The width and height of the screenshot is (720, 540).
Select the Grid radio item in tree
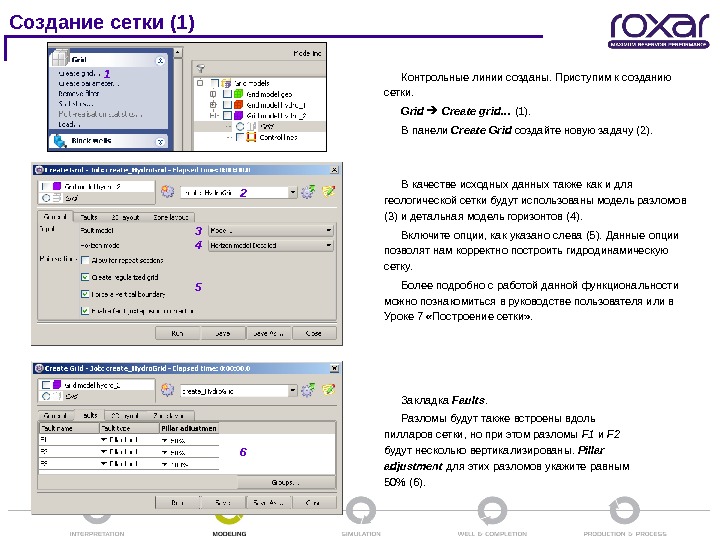(240, 126)
